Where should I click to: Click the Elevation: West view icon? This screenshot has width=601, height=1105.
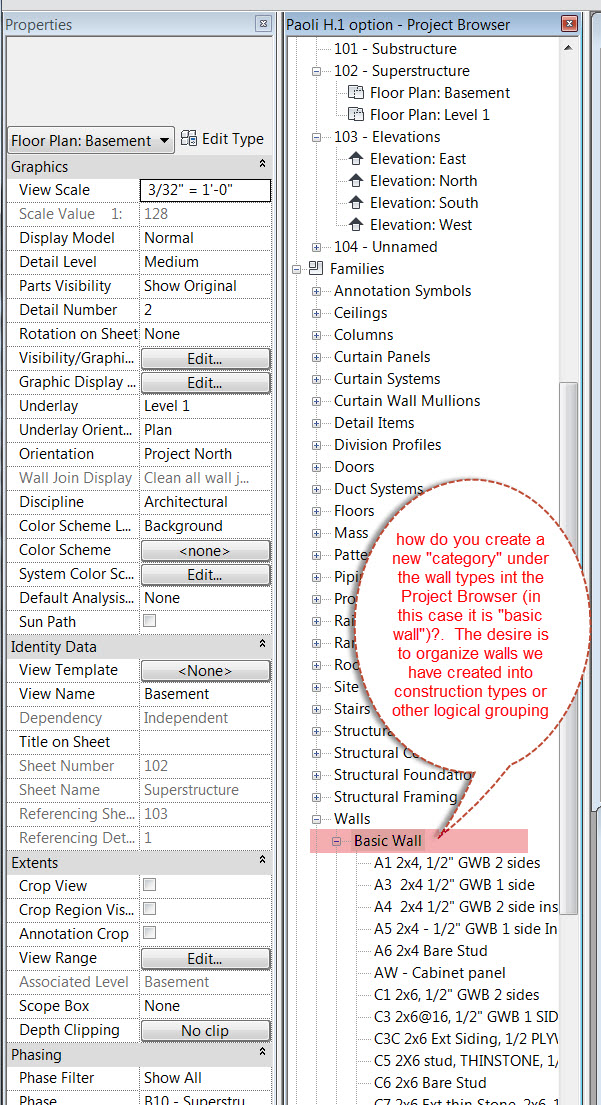(357, 225)
